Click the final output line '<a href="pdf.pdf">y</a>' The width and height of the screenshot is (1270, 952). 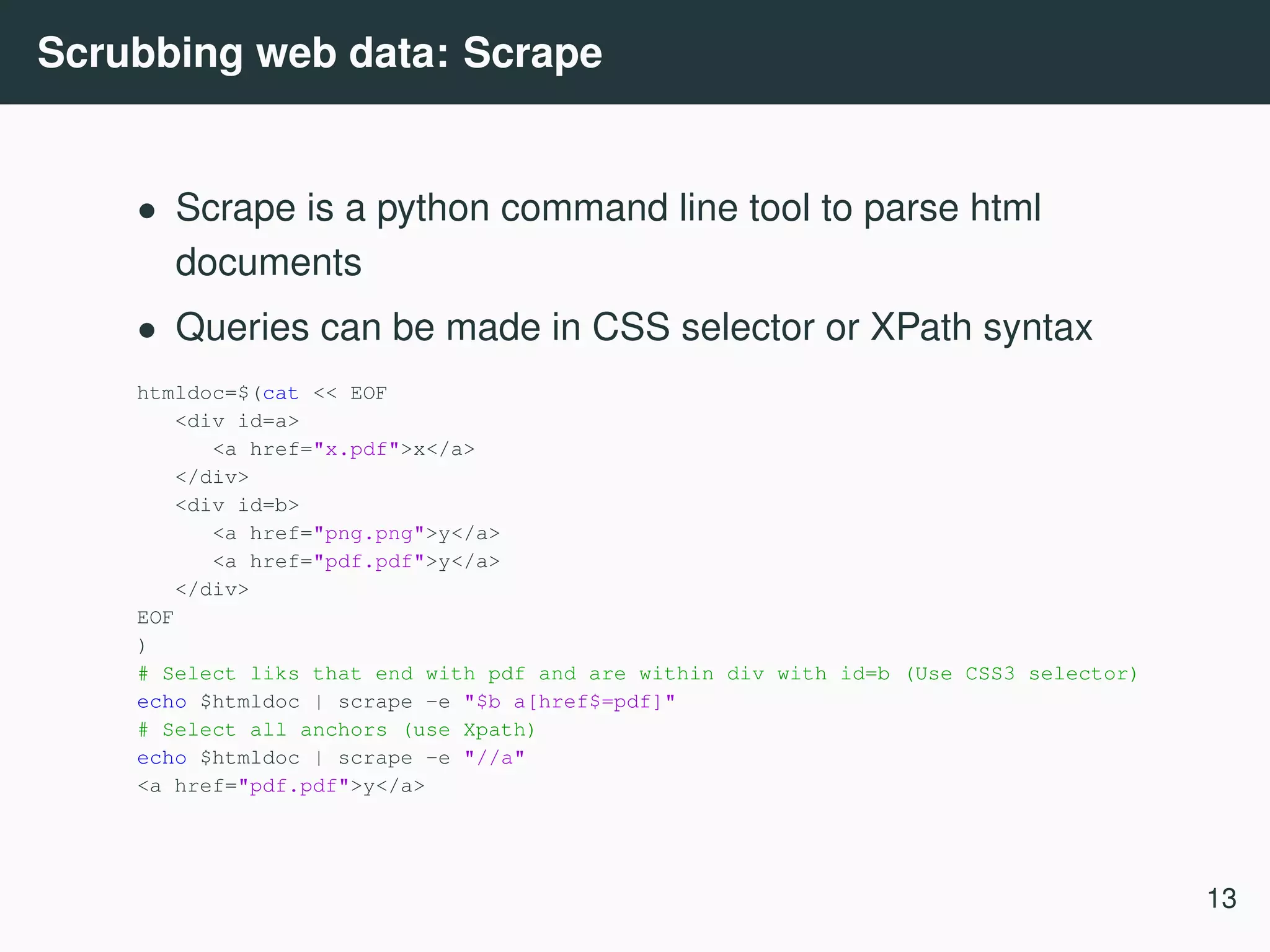coord(281,786)
